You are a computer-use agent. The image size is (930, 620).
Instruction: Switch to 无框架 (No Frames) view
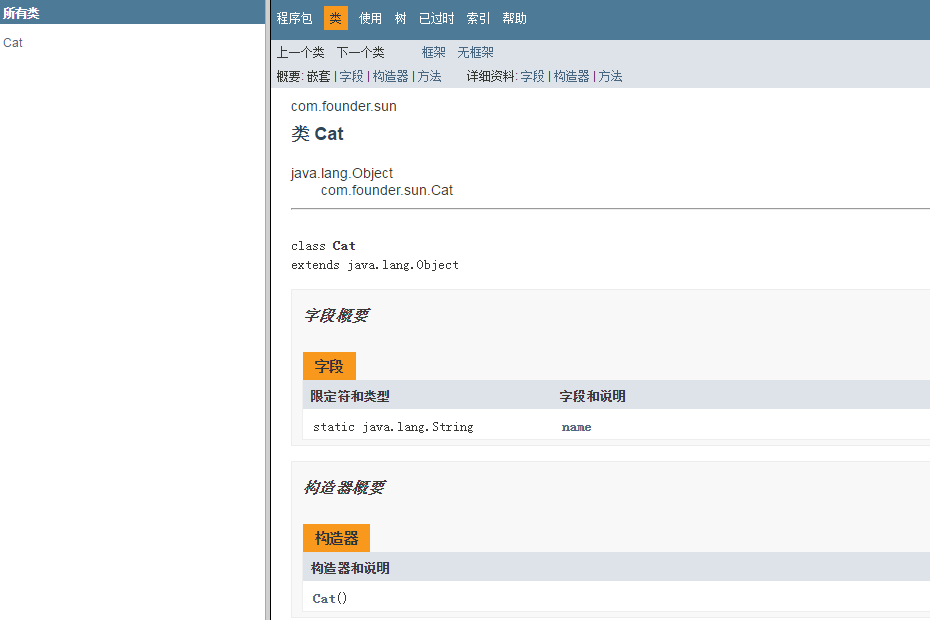475,51
